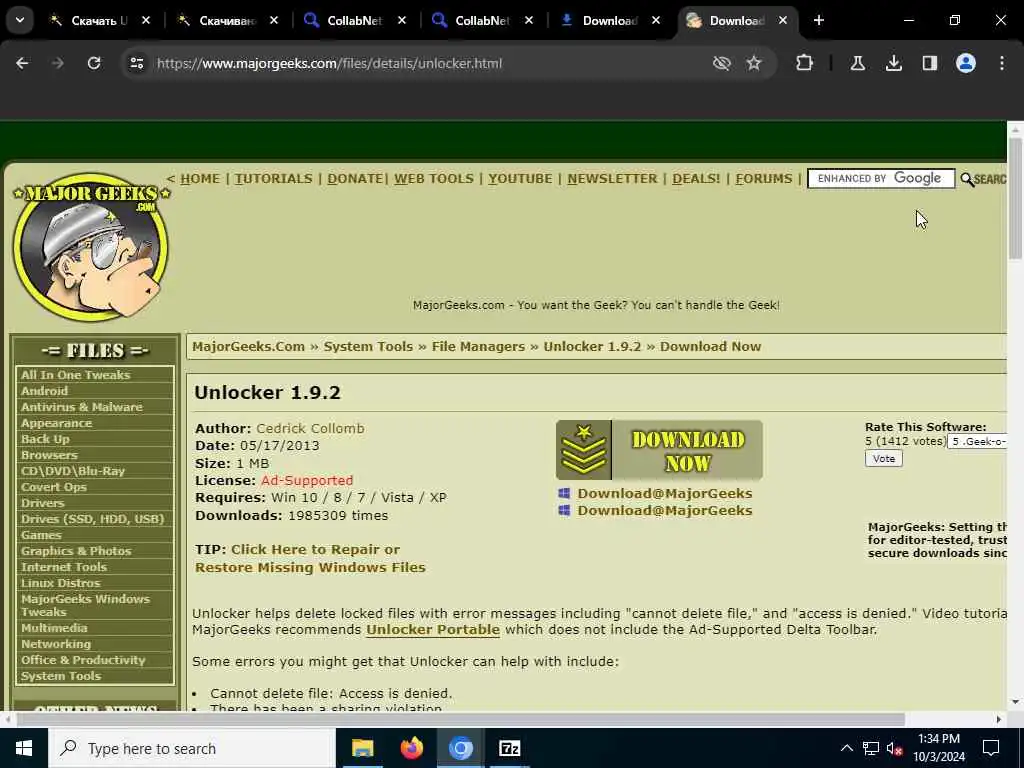Open site information icon in address bar
Screen dimensions: 1024x768
click(136, 63)
